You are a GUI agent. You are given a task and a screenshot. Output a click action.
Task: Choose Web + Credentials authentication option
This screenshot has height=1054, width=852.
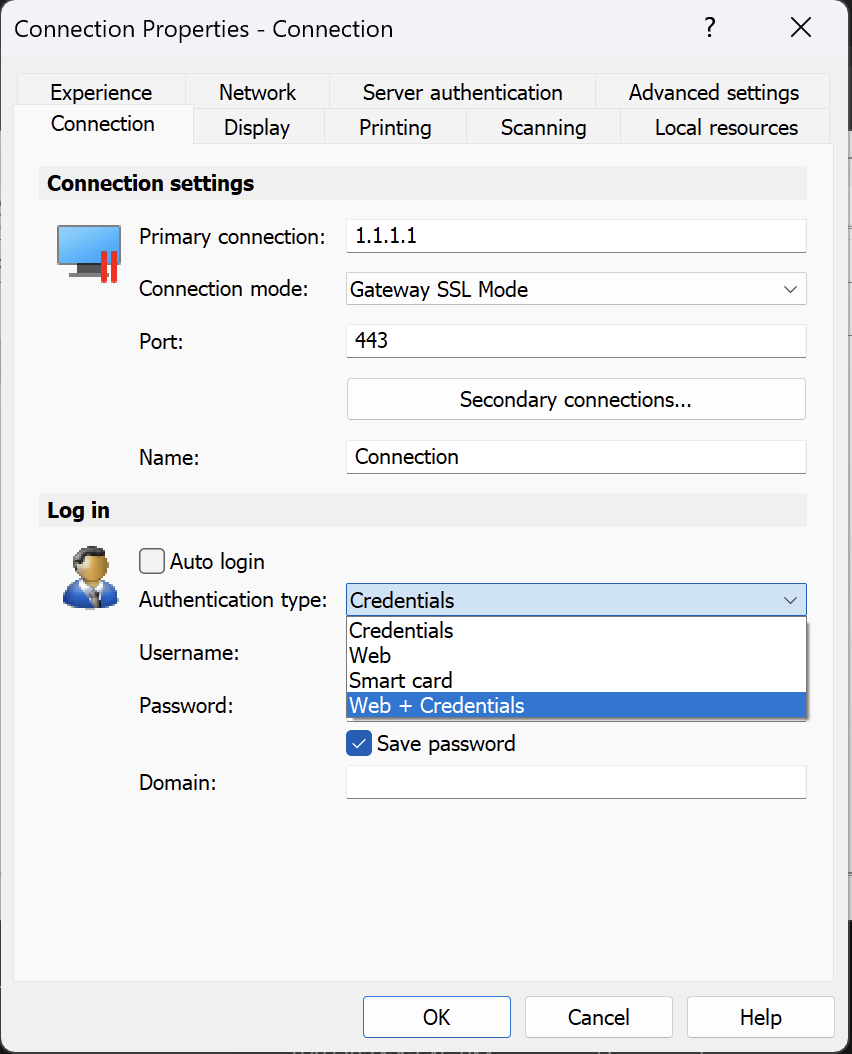(435, 705)
